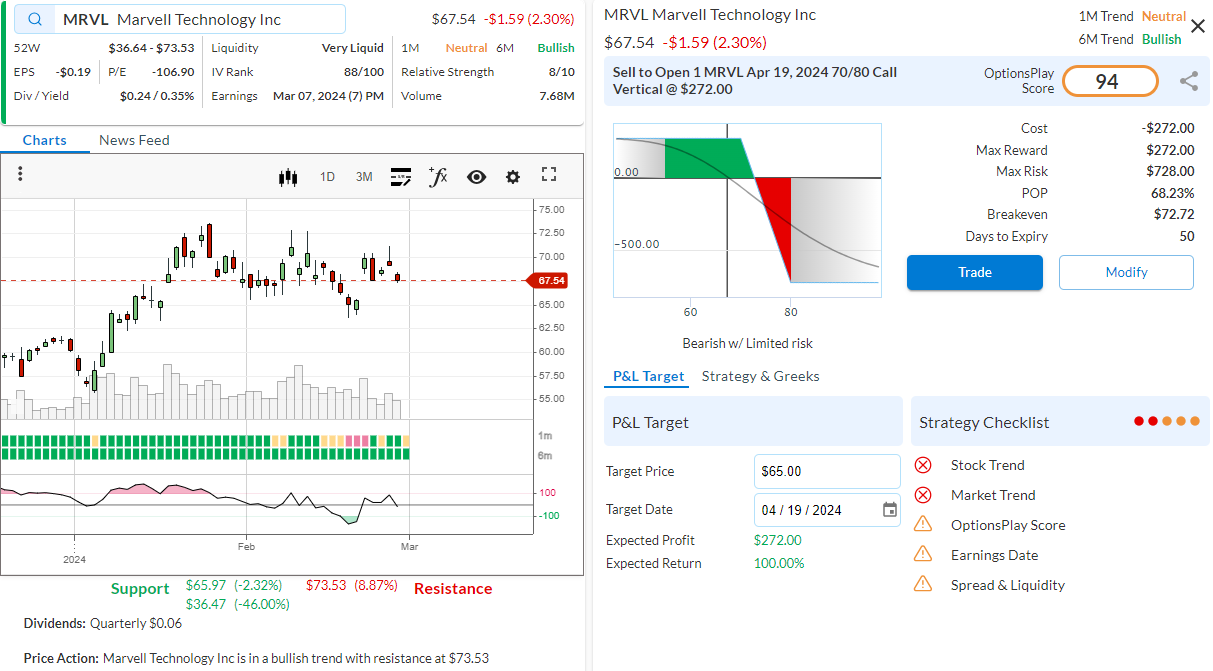Click the Expected Profit $272.00 value

pos(778,540)
